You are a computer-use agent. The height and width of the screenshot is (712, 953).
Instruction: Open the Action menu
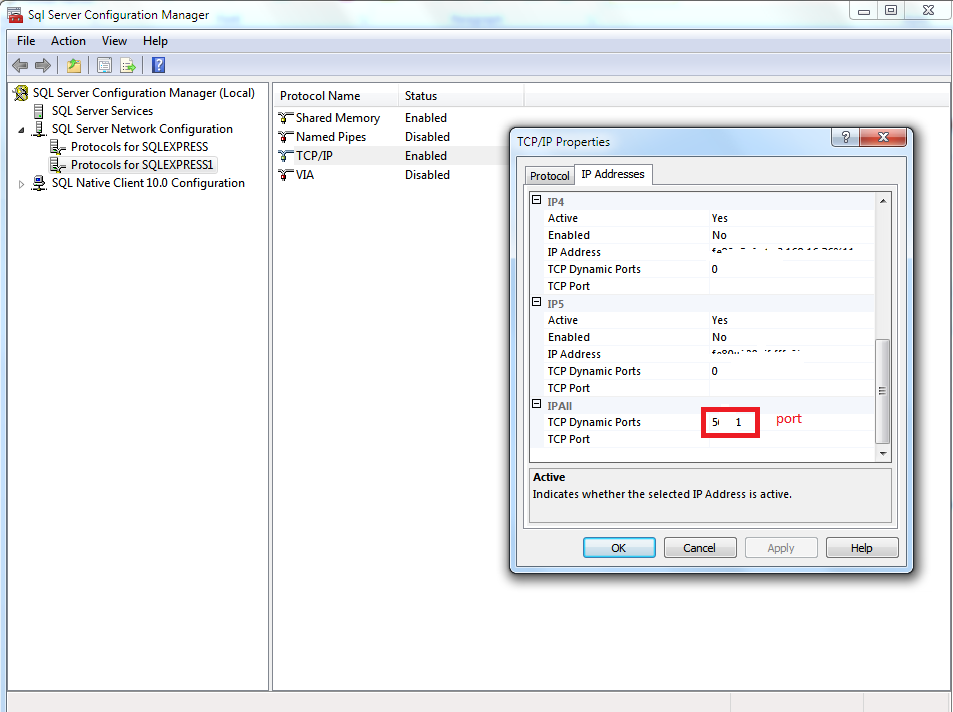pyautogui.click(x=68, y=41)
